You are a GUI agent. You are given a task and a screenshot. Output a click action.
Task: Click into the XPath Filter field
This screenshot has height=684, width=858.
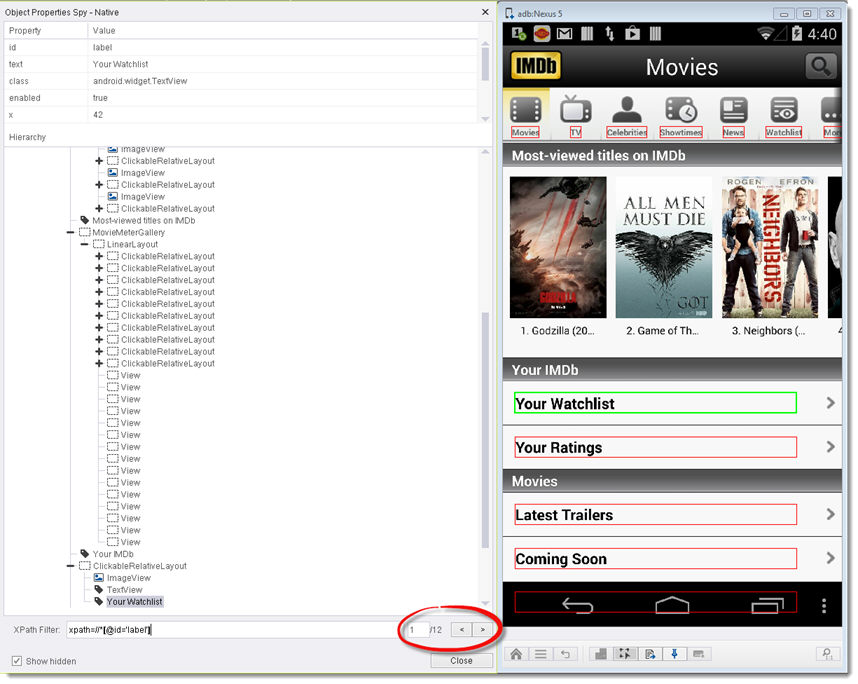(x=230, y=630)
